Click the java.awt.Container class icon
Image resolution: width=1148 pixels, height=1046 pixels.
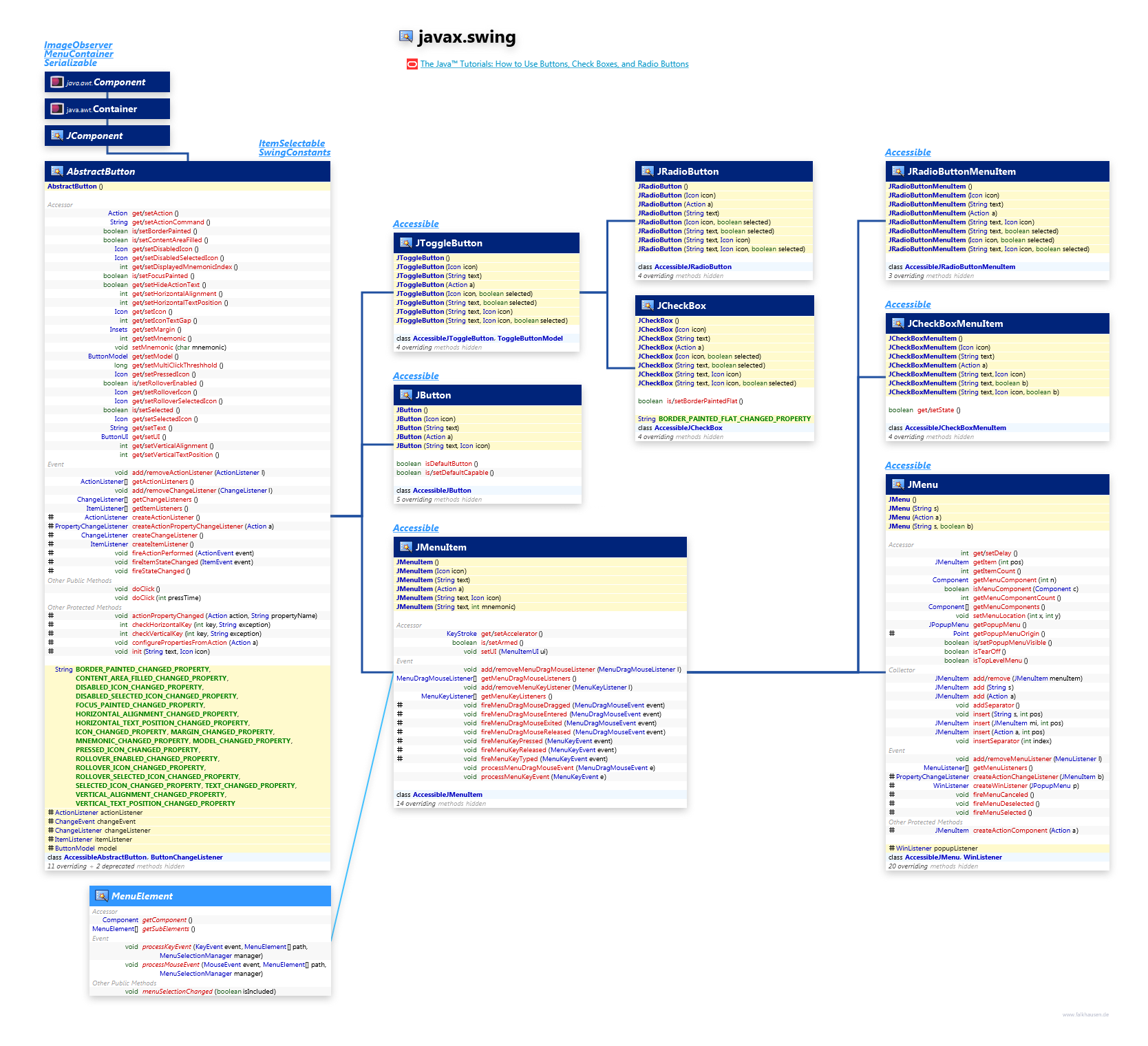(57, 109)
